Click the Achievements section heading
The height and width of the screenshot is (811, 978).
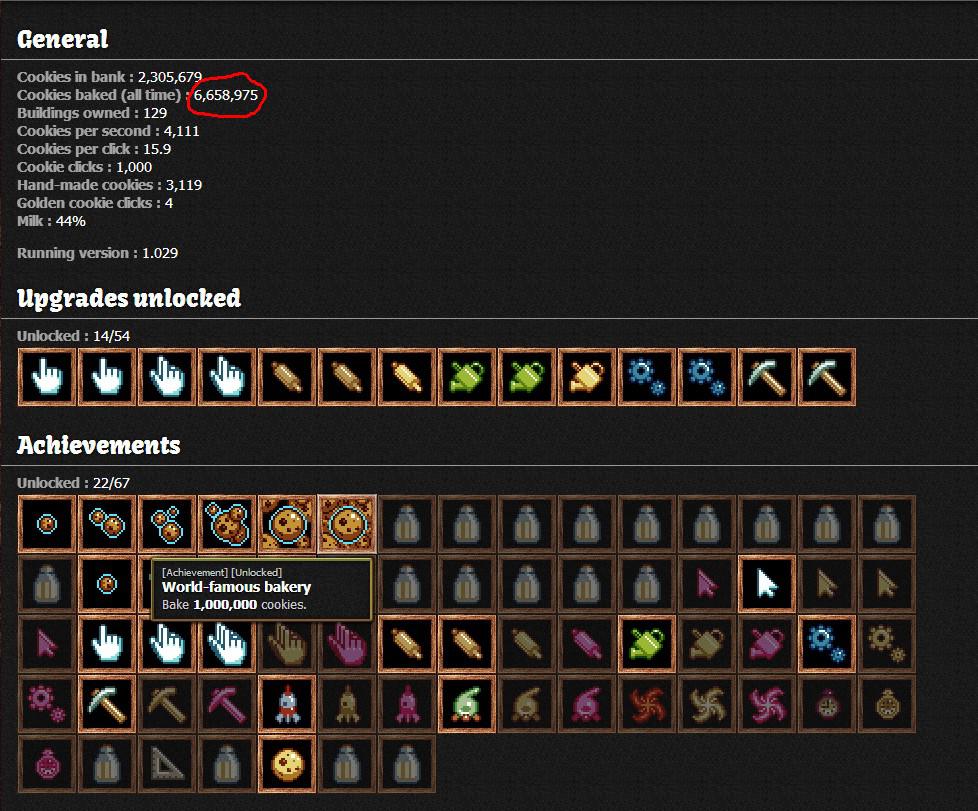99,445
